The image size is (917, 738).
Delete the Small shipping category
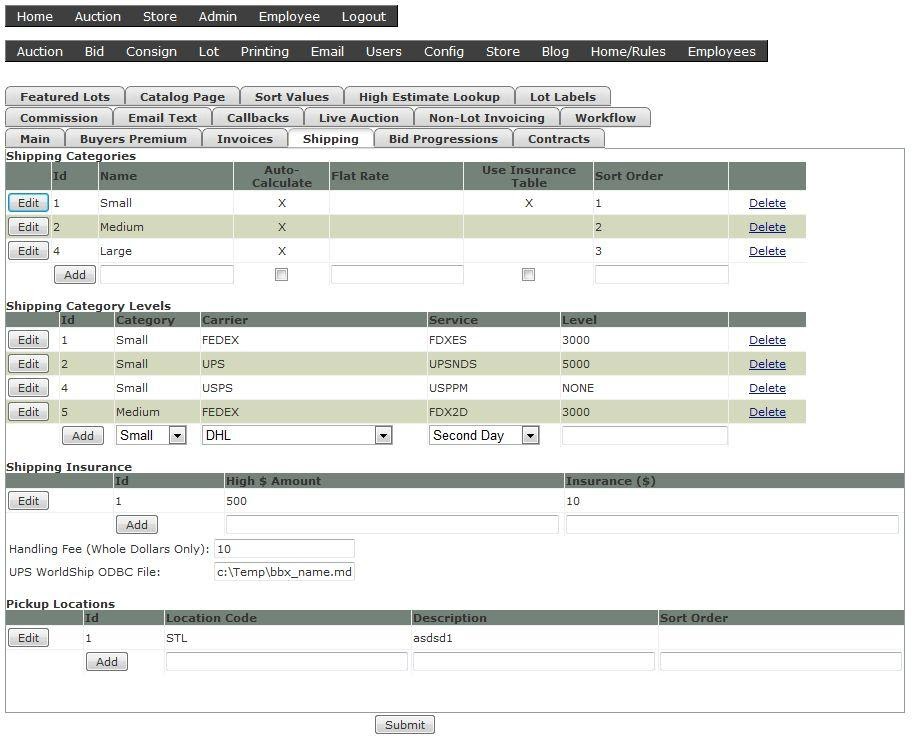[767, 203]
